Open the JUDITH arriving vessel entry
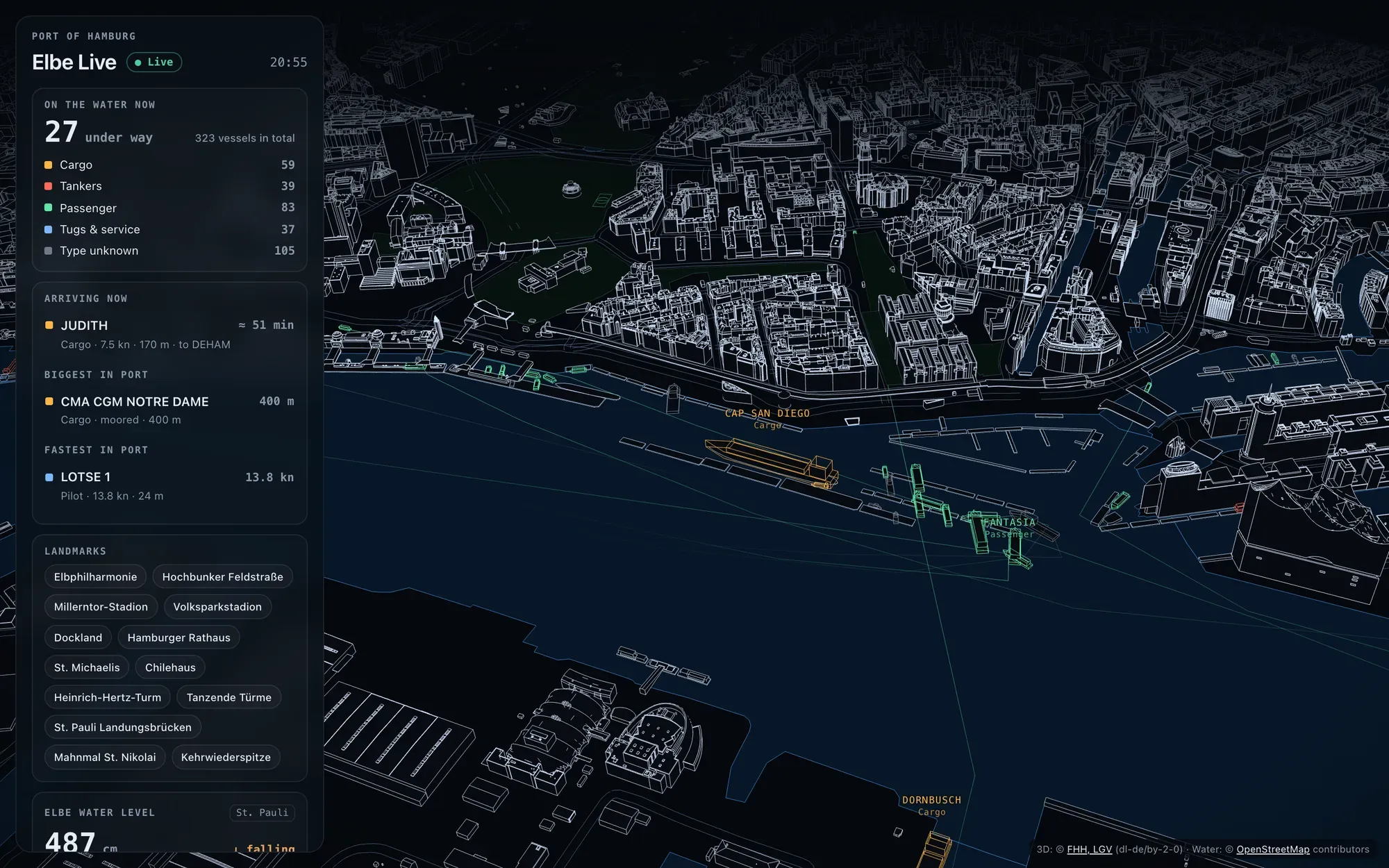Viewport: 1389px width, 868px height. [x=169, y=334]
